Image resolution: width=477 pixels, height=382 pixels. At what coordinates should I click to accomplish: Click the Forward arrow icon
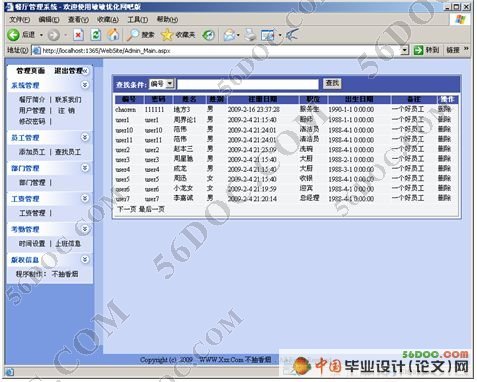(53, 35)
